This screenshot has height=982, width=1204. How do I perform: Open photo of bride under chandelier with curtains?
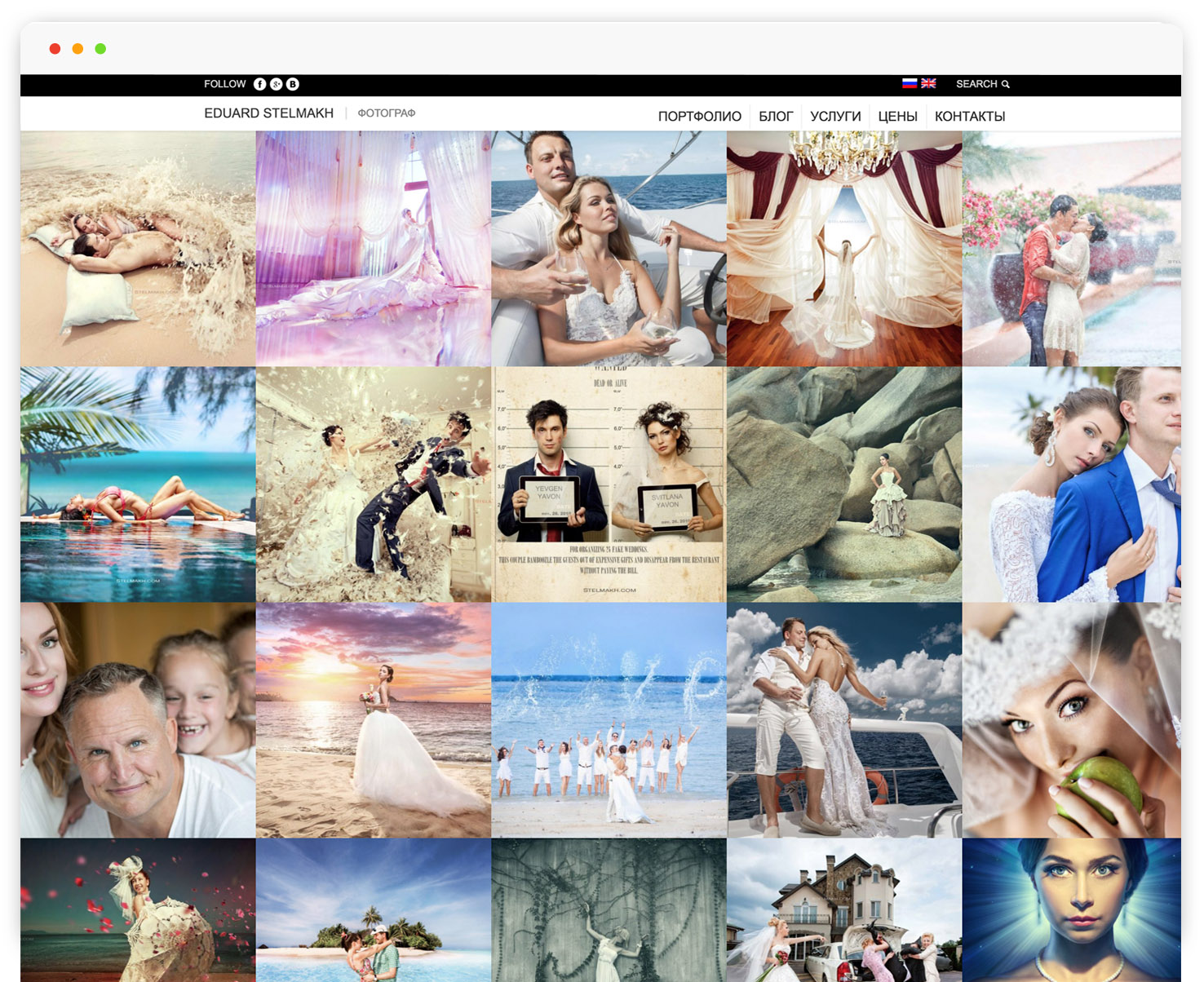pyautogui.click(x=844, y=249)
